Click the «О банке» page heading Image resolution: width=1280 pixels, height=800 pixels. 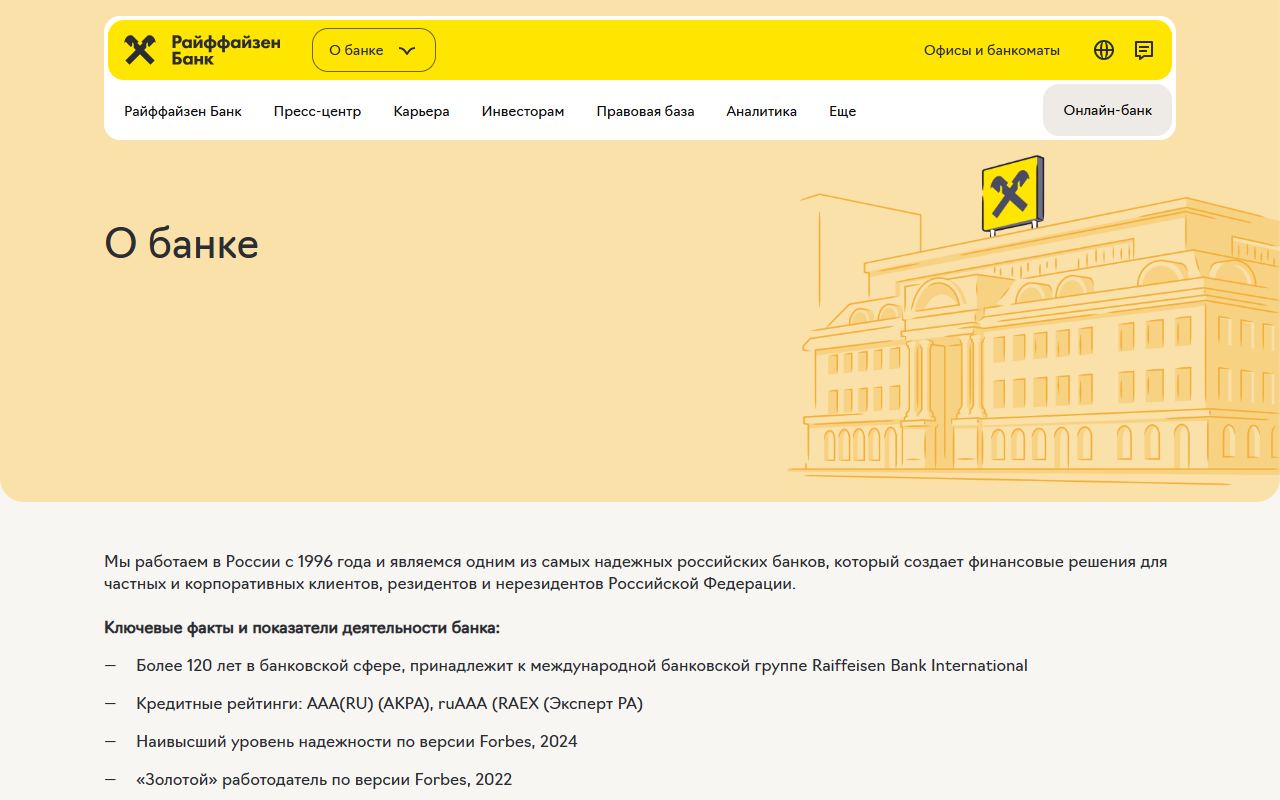[182, 244]
